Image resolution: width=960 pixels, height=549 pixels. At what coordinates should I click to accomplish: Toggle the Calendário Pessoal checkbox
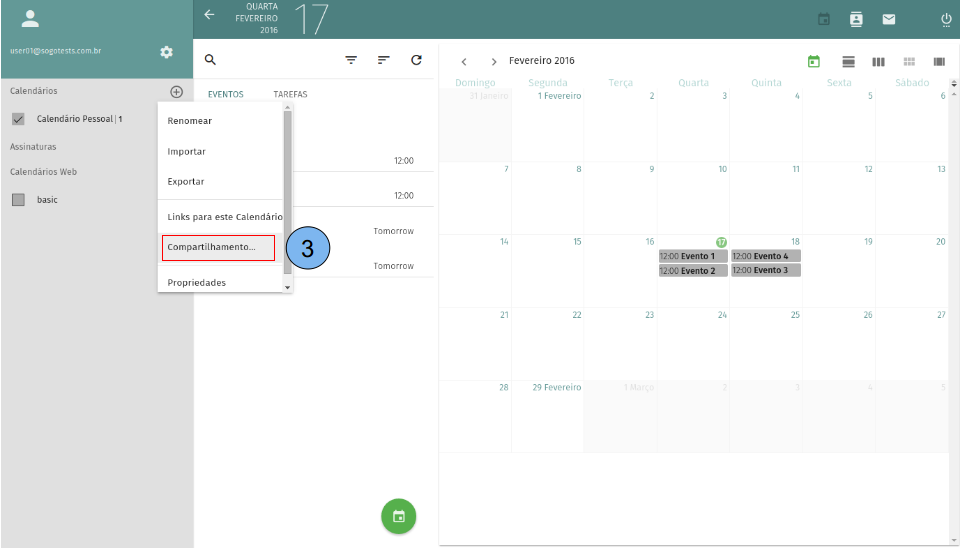pyautogui.click(x=18, y=119)
